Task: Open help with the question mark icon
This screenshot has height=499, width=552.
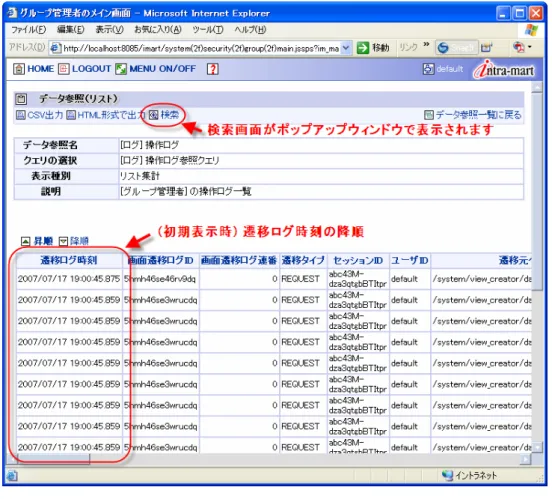Action: (x=212, y=69)
